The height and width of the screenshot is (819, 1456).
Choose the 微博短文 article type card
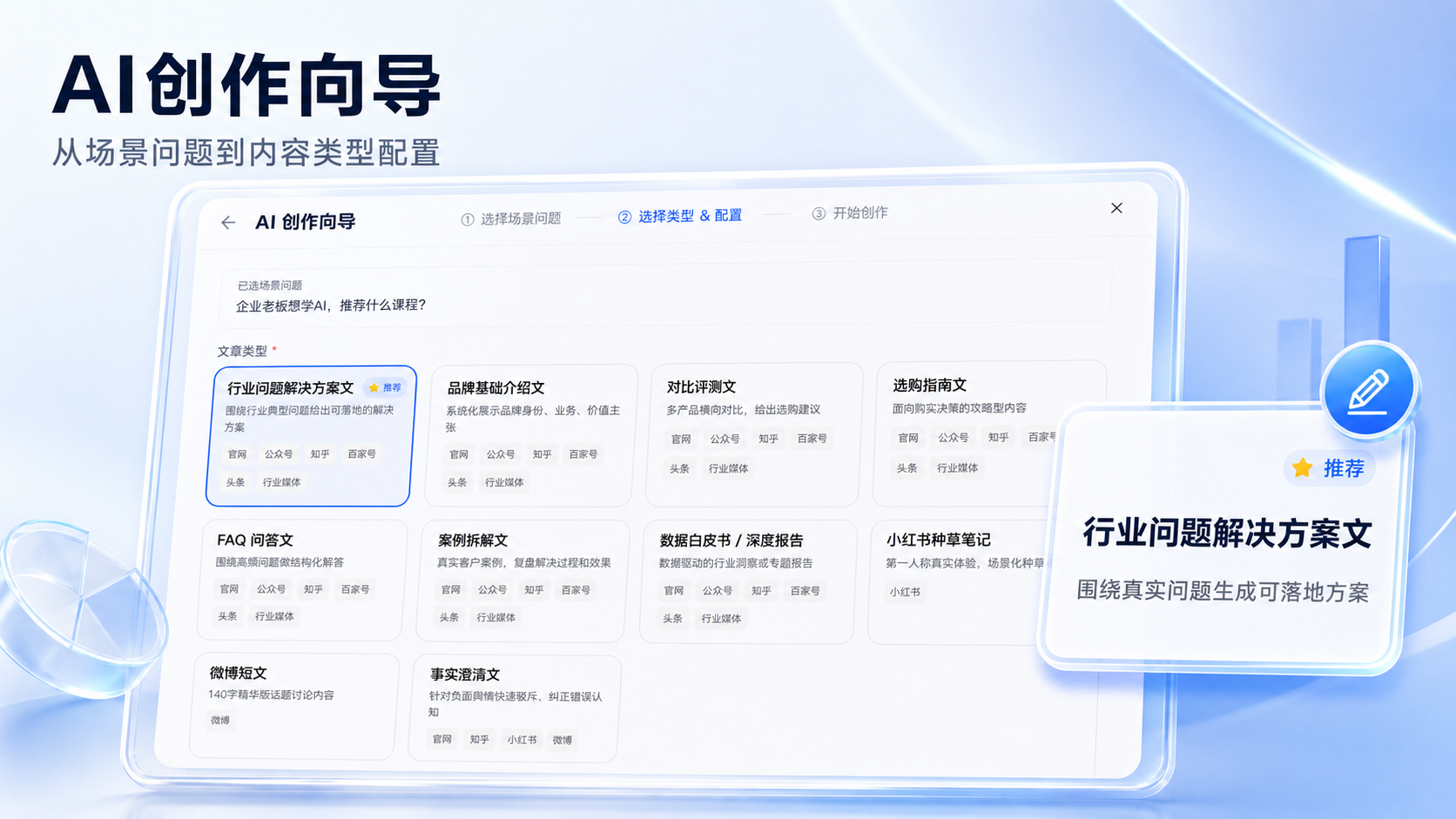[x=295, y=706]
